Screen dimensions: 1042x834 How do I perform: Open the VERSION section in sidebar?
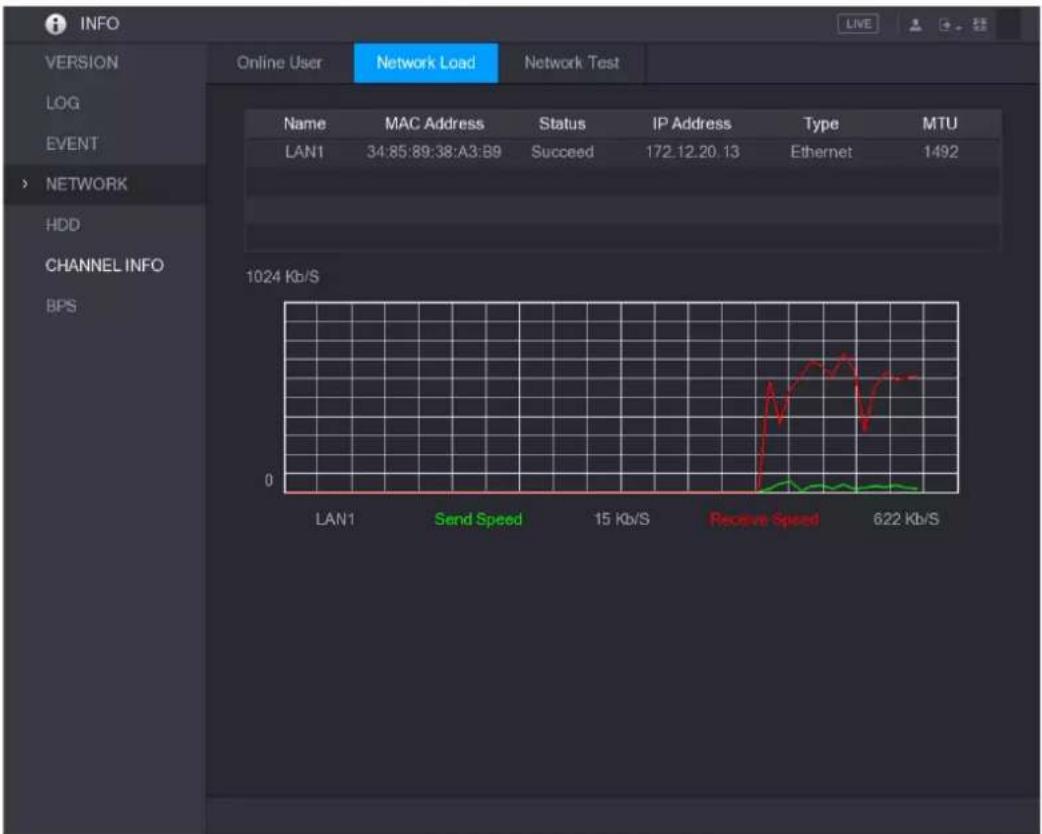tap(82, 62)
